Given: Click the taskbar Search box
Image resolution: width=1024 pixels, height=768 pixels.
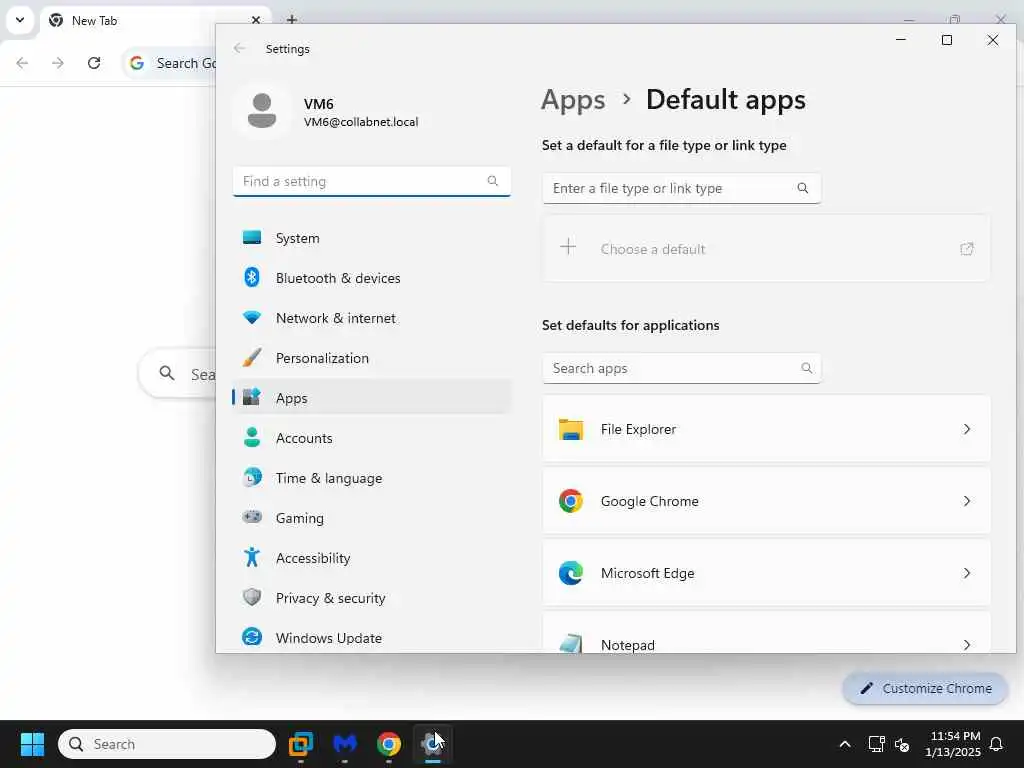Looking at the screenshot, I should coord(167,744).
